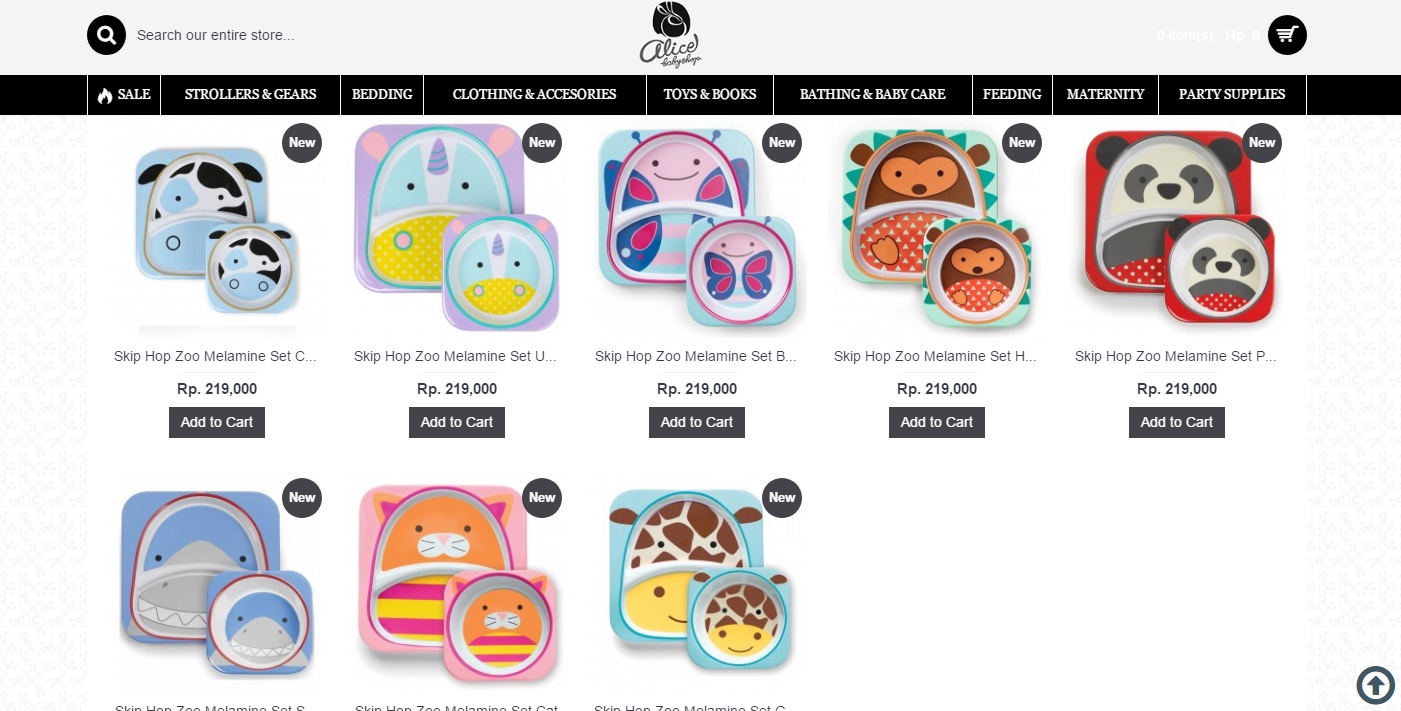Open the Skip Hop Zoo Melamine Set P... title link
Viewport: 1401px width, 711px height.
[x=1176, y=356]
